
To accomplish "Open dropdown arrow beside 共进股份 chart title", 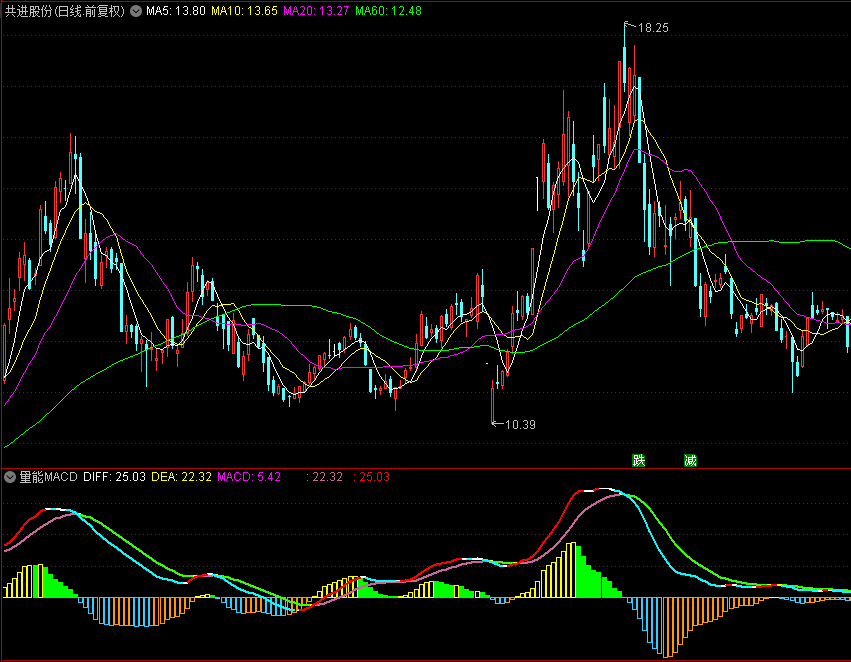I will tap(136, 11).
